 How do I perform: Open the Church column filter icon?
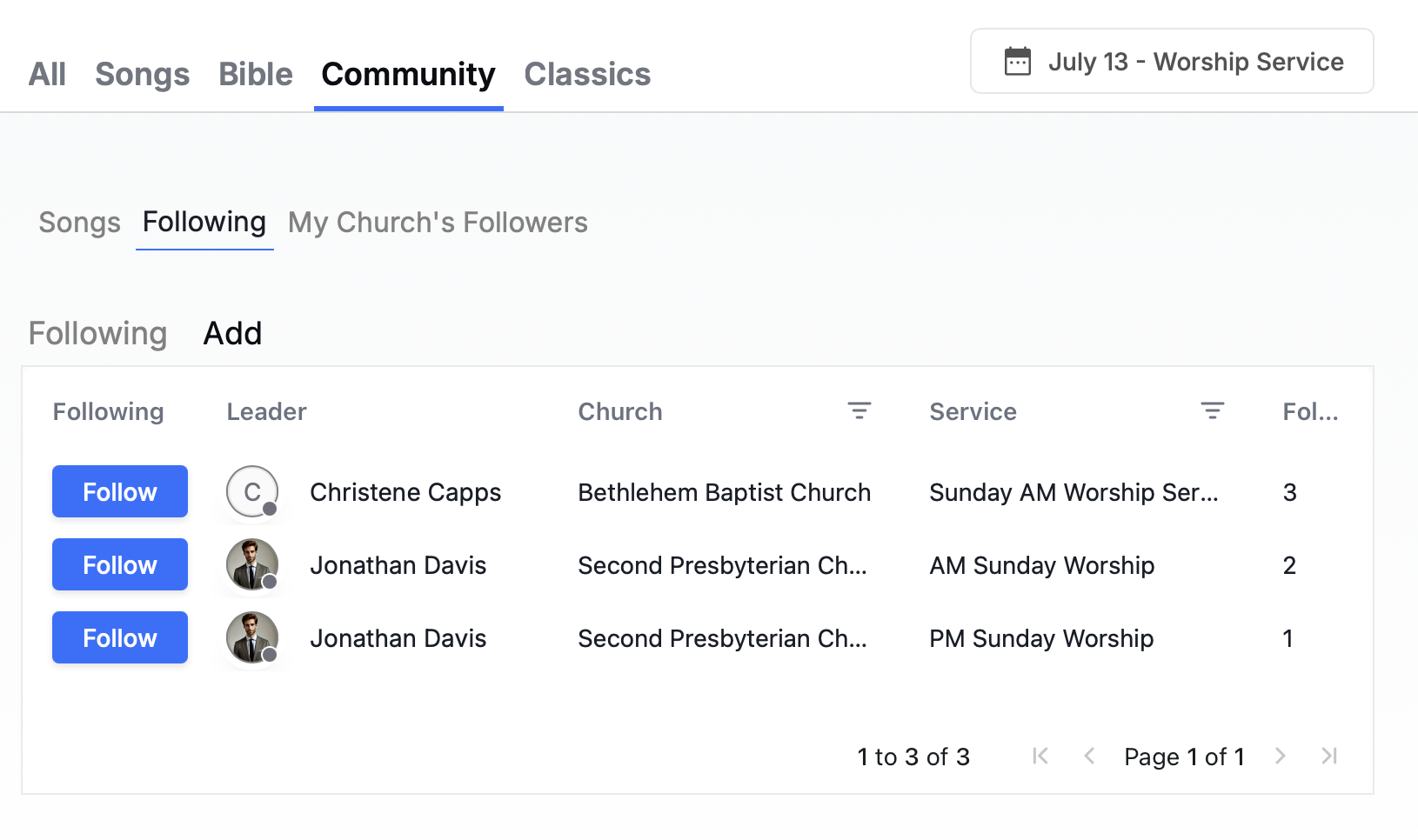[x=859, y=411]
